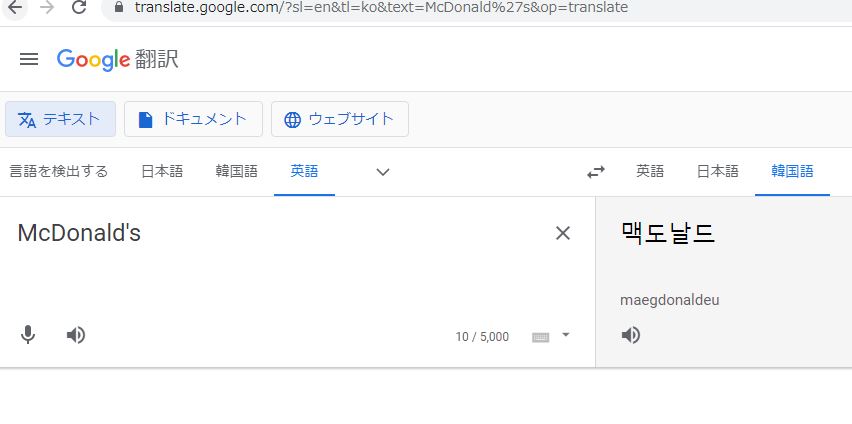Choose 韓国語 as the source language
Image resolution: width=852 pixels, height=424 pixels.
236,171
